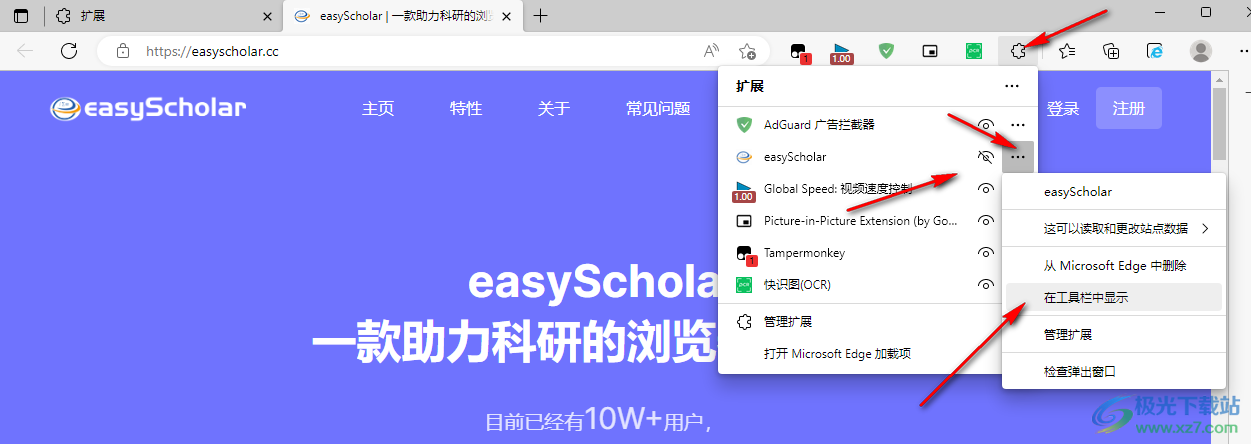View site information lock icon
Screen dimensions: 1251x444
123,51
